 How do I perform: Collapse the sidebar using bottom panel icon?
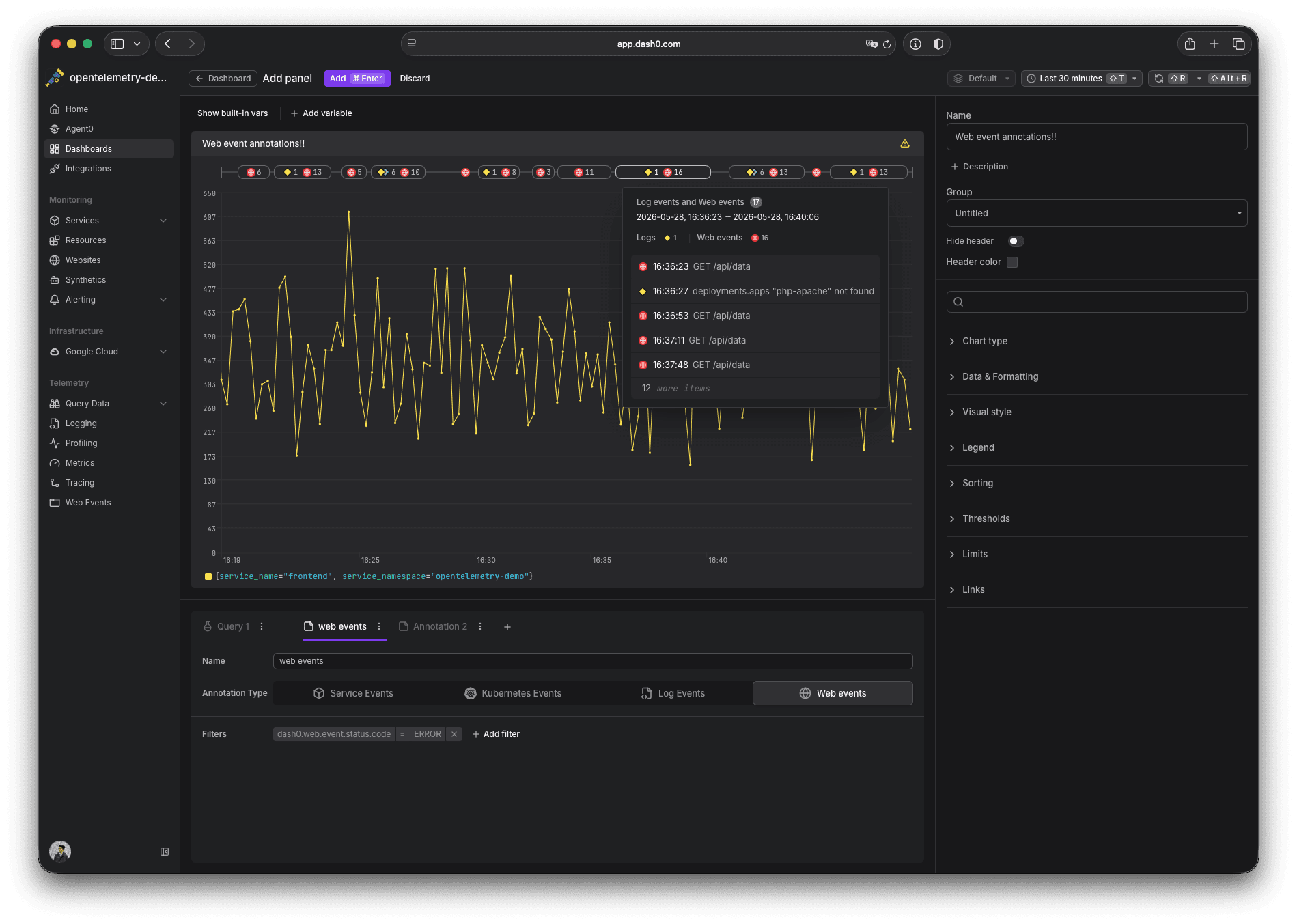coord(165,852)
